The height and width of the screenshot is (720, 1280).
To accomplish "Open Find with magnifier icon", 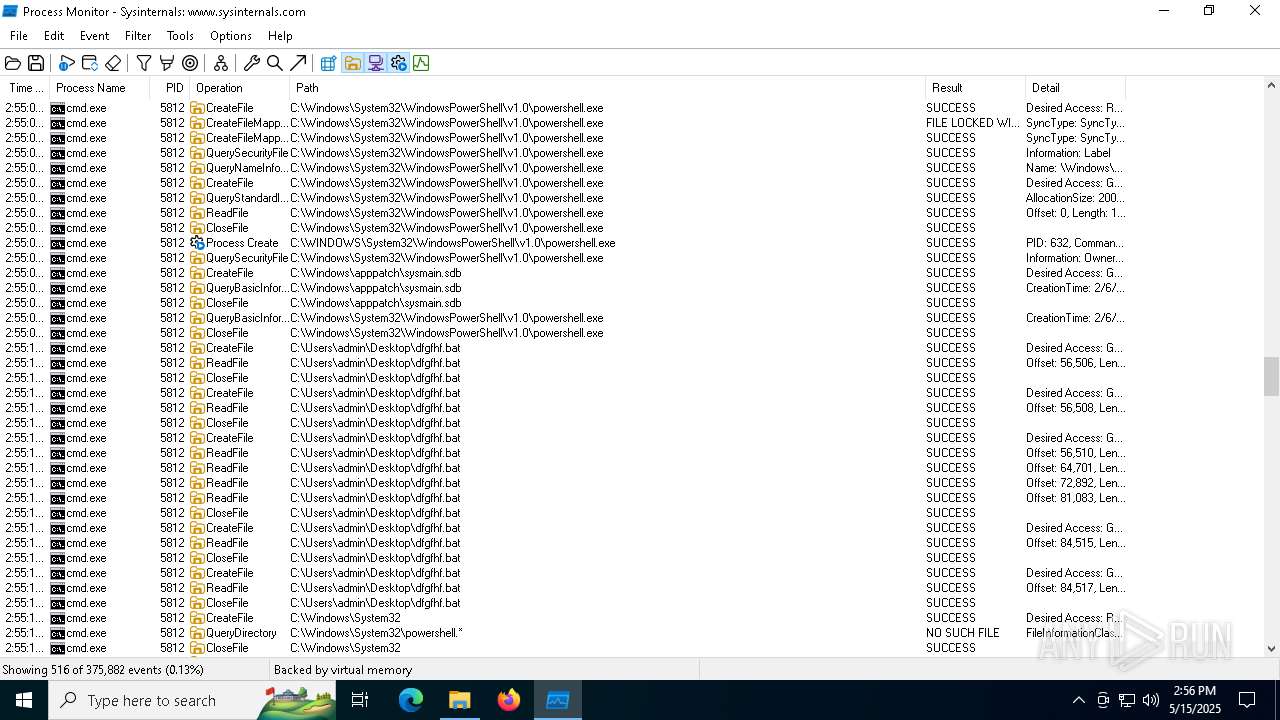I will click(x=275, y=63).
